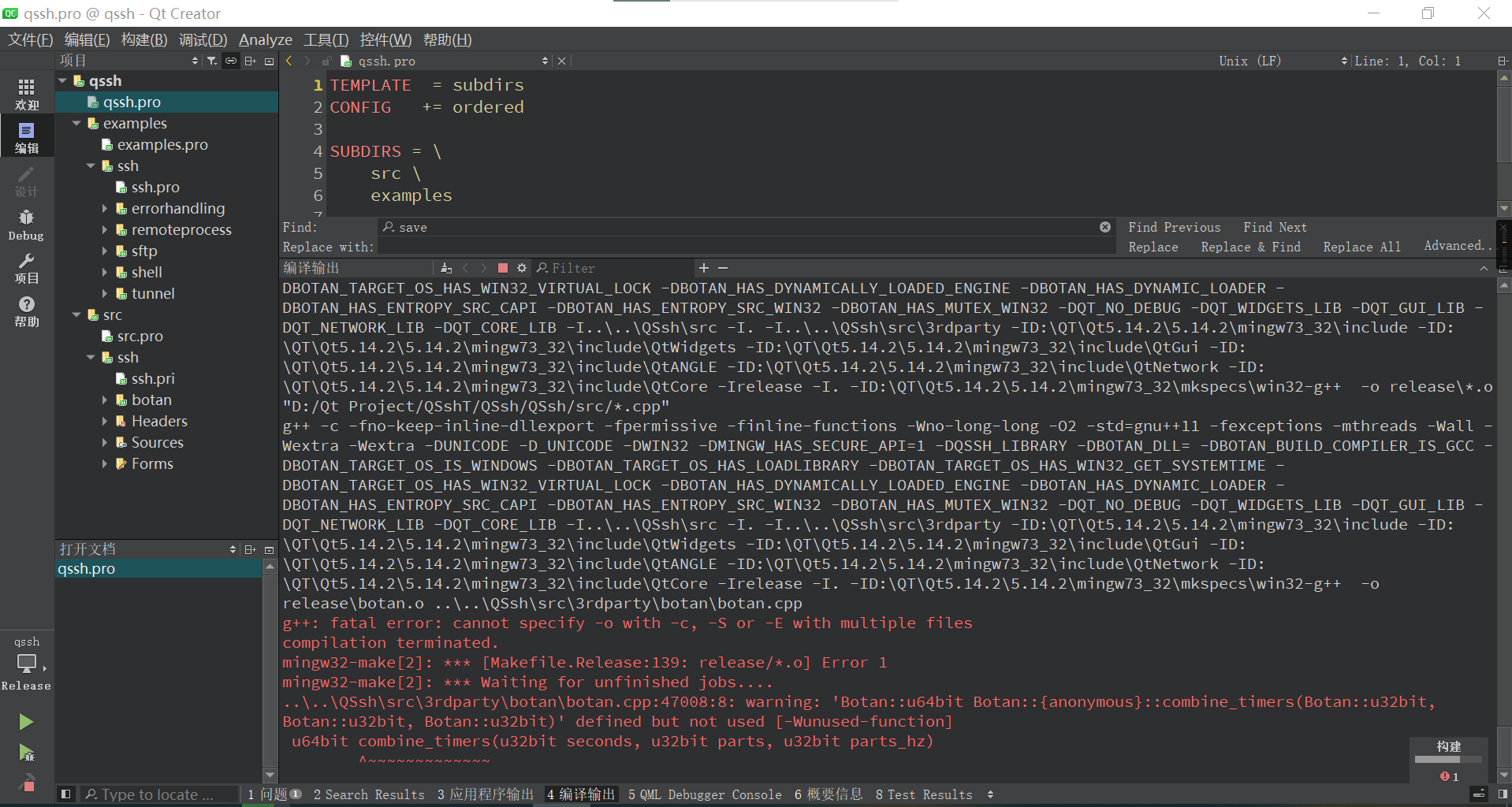1512x807 pixels.
Task: Click the Find Next button
Action: point(1275,227)
